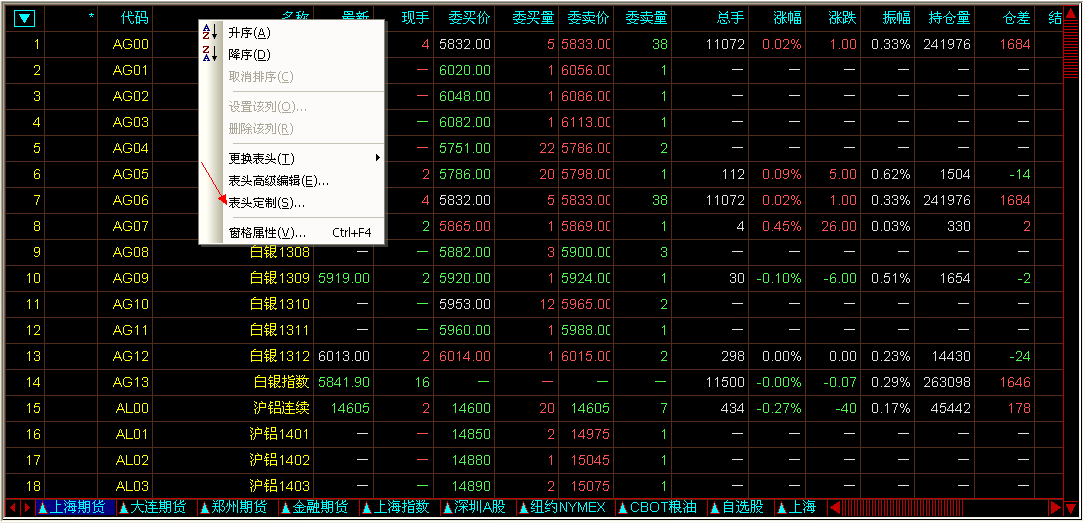Click the 委买价 column header
This screenshot has height=523, width=1085.
(469, 19)
